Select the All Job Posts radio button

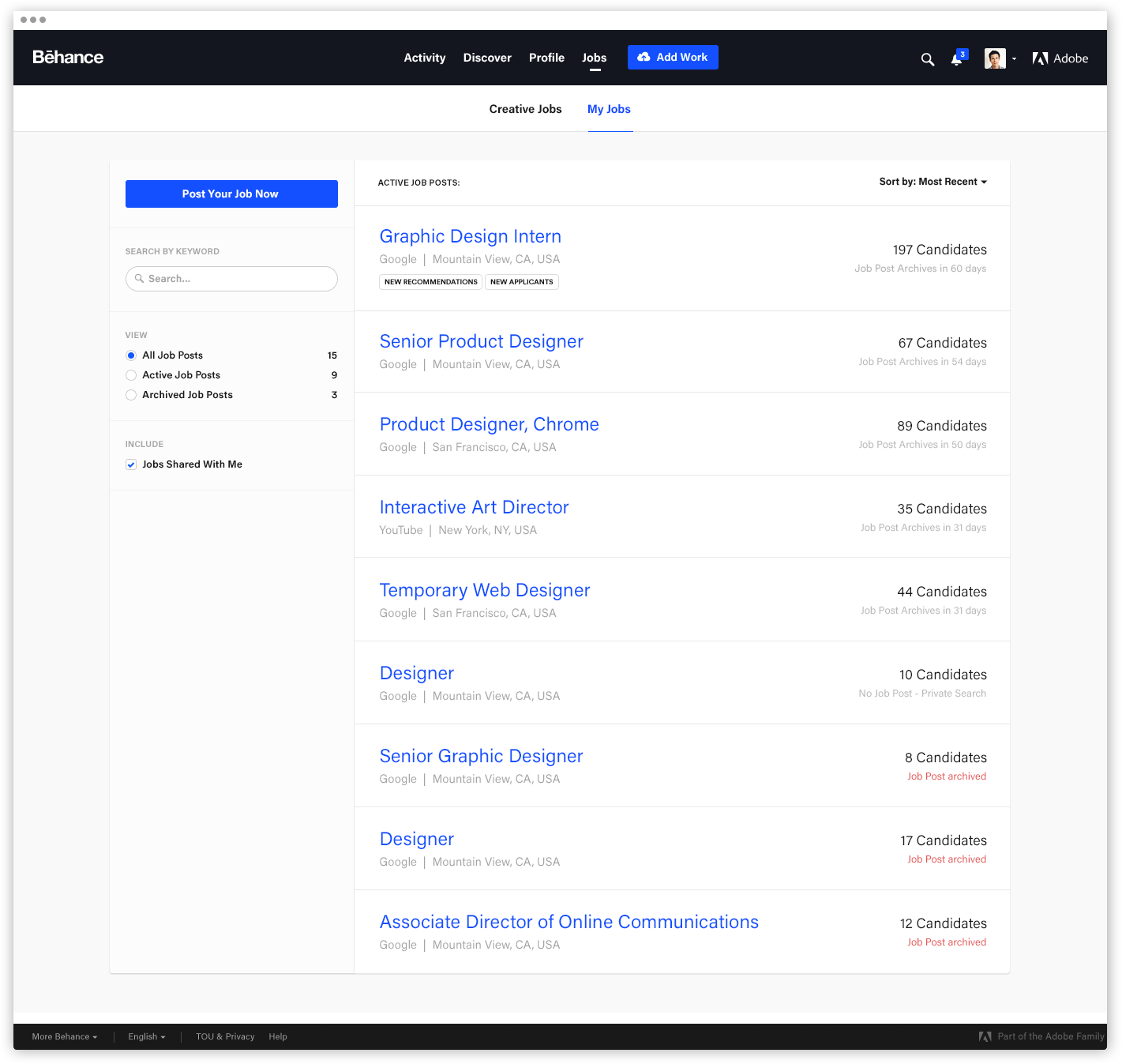point(131,355)
